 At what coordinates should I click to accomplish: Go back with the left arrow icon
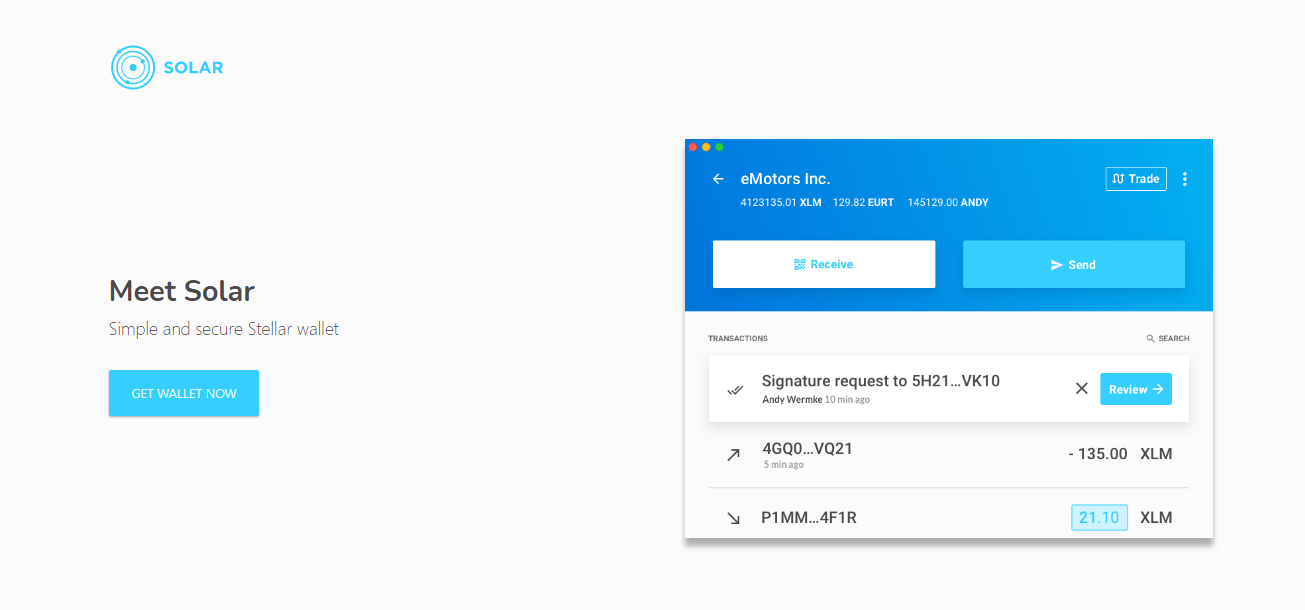pos(718,179)
